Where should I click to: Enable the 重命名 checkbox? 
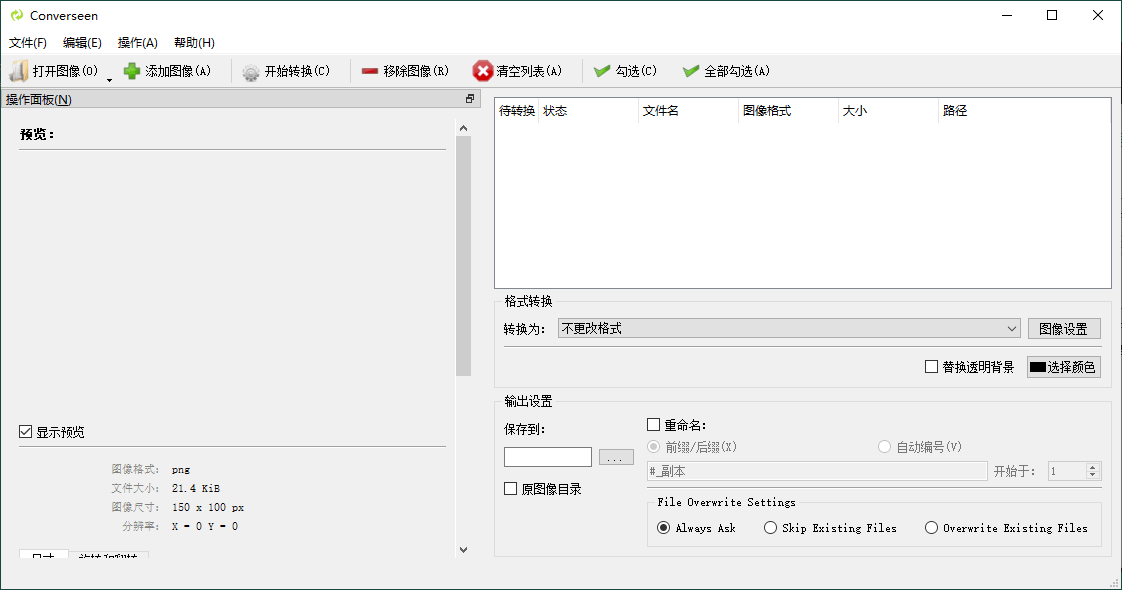click(653, 425)
